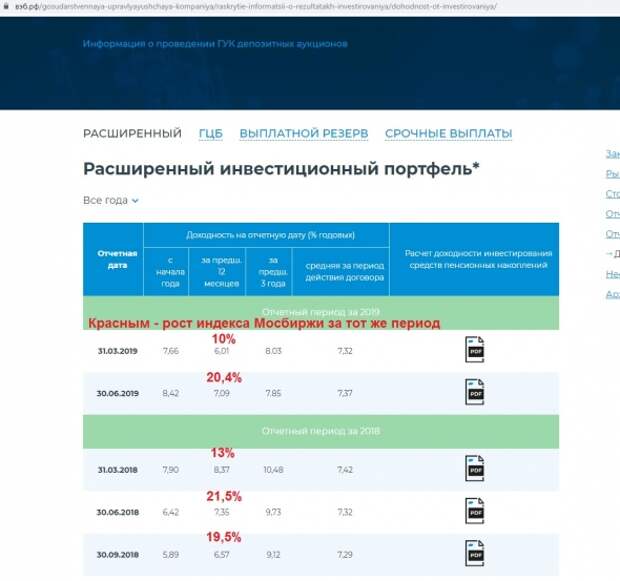Open PDF report for 31.03.2018

pyautogui.click(x=474, y=468)
